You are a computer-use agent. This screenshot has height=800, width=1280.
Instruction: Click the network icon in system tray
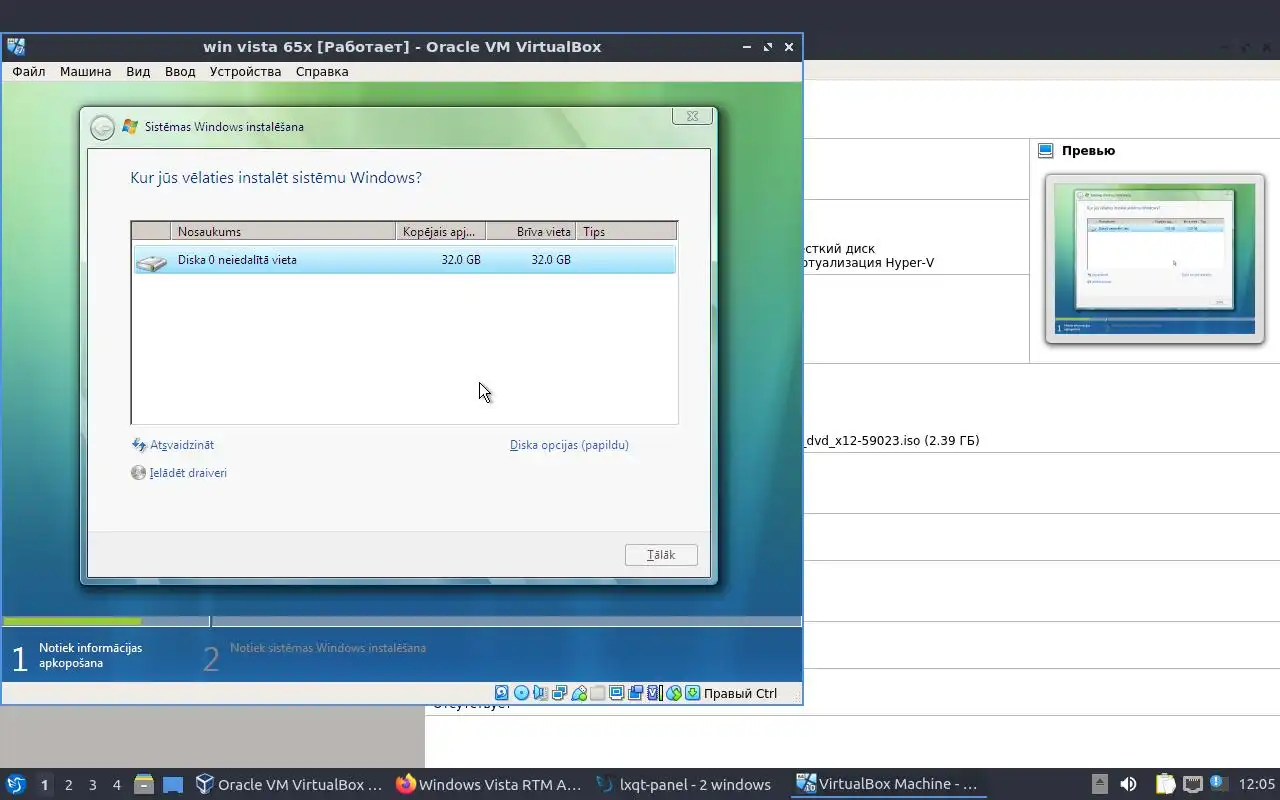[x=1192, y=784]
